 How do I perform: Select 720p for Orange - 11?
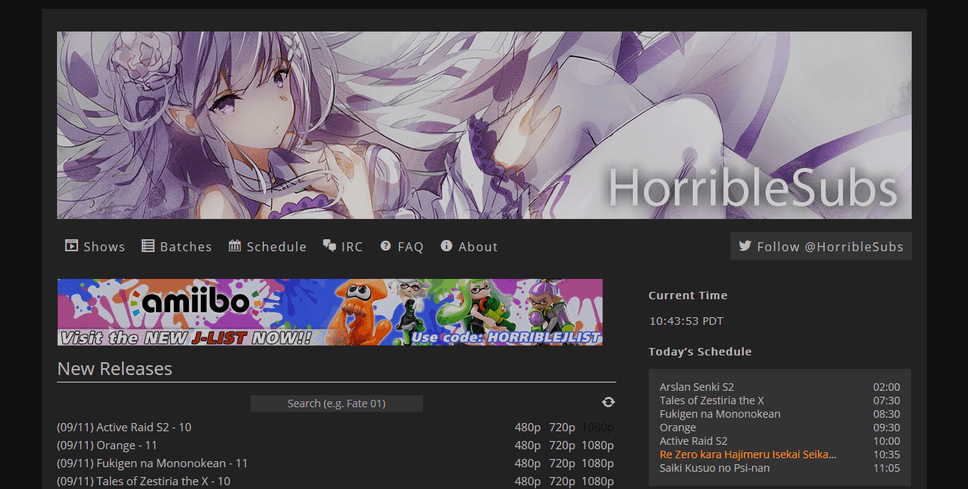[x=562, y=445]
